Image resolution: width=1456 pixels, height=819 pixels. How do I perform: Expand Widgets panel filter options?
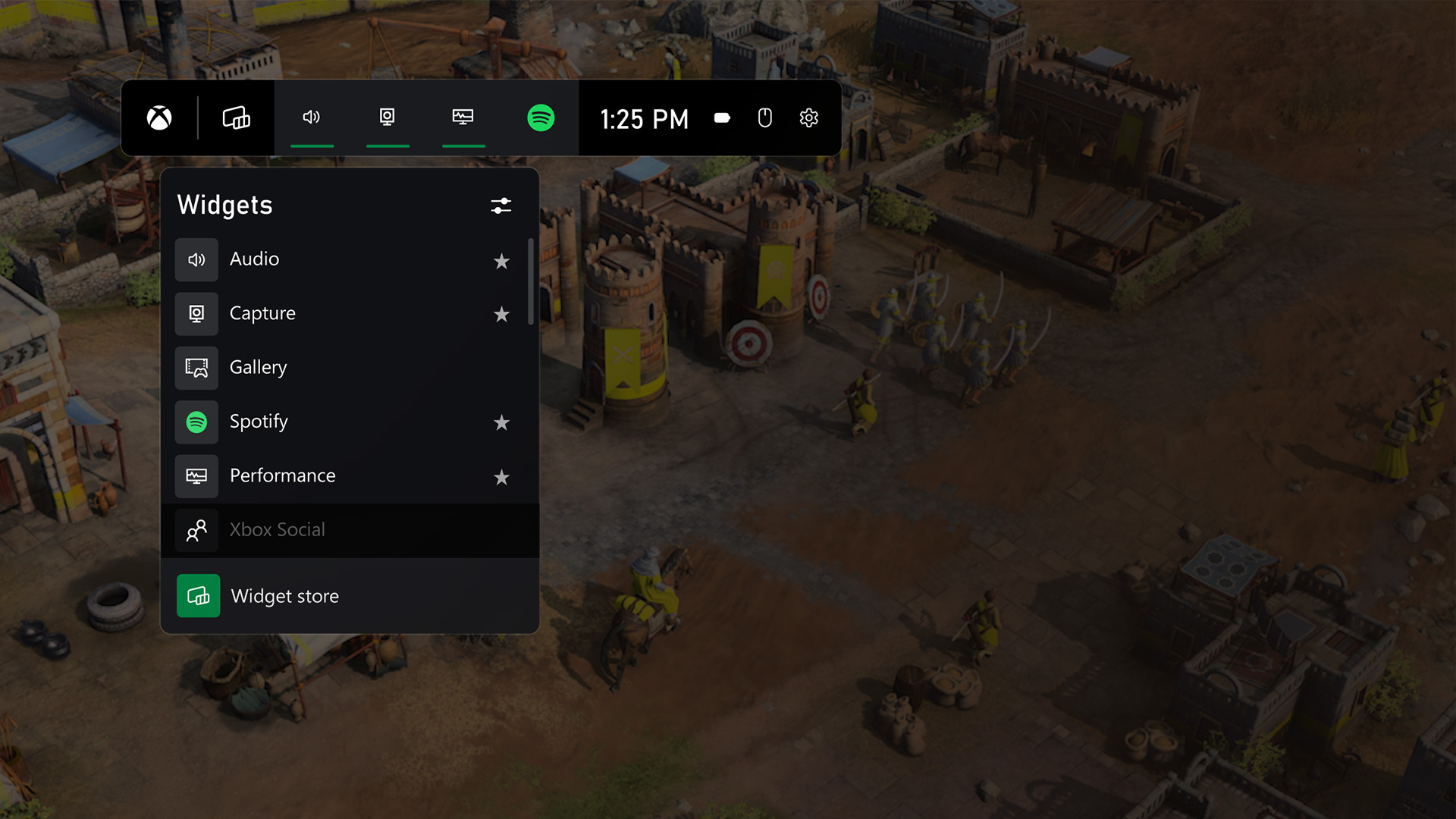pos(501,206)
